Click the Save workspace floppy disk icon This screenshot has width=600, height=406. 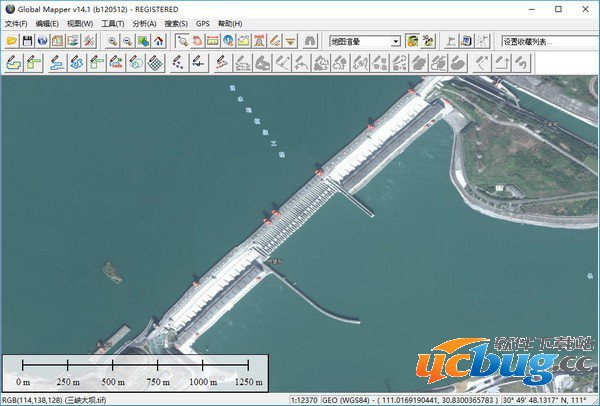pos(27,41)
